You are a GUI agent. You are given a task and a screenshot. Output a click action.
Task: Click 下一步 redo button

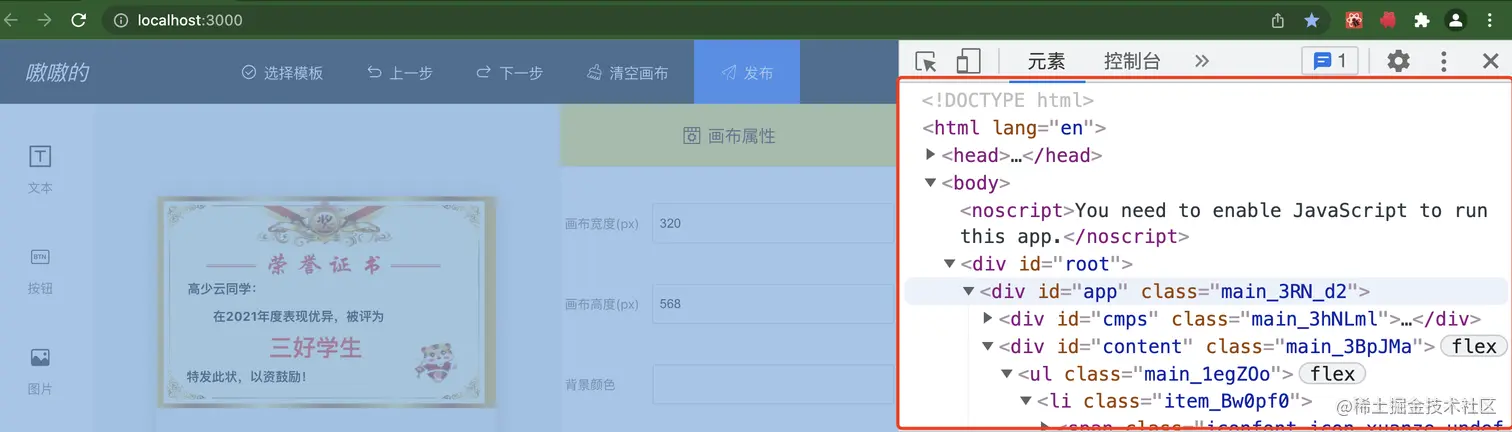(x=509, y=72)
